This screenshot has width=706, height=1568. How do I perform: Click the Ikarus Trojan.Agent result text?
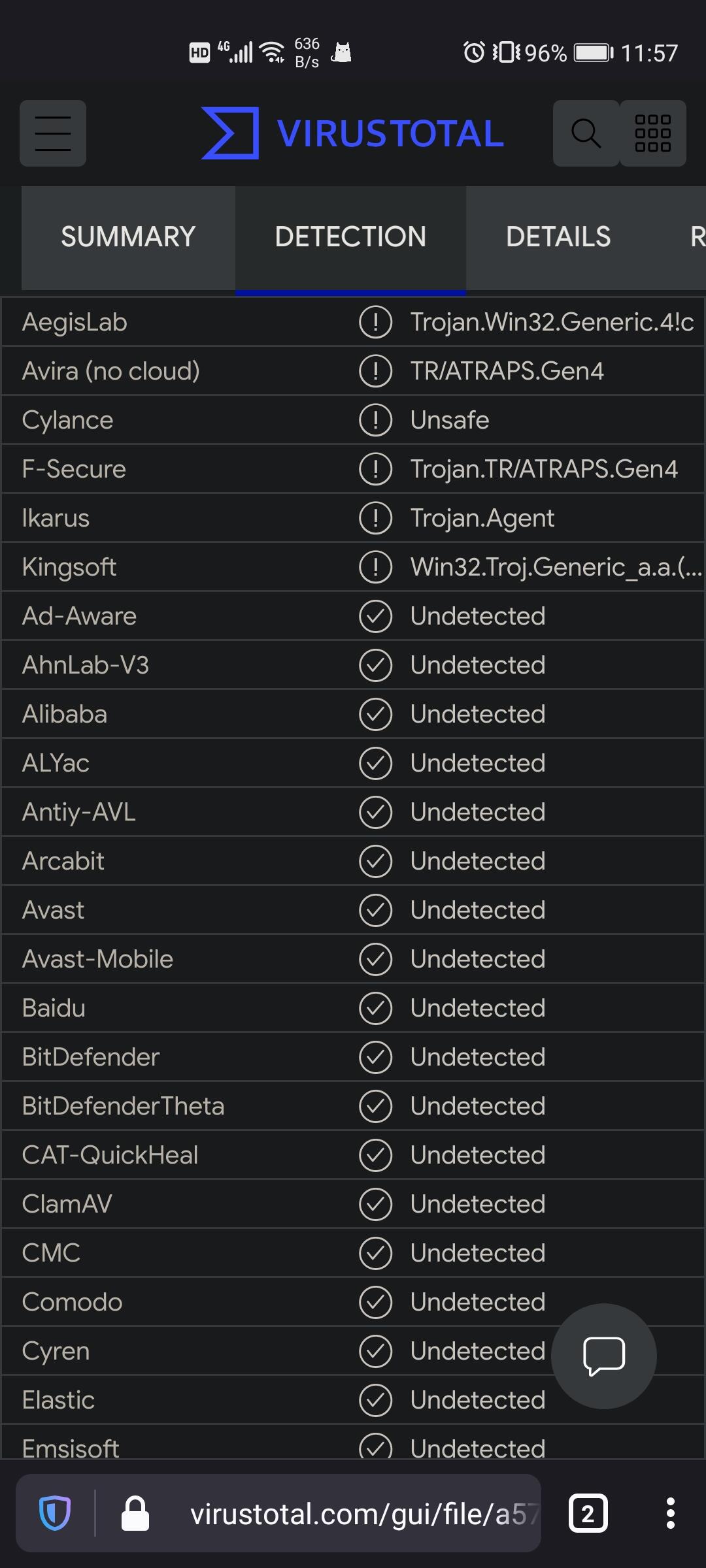pos(482,518)
